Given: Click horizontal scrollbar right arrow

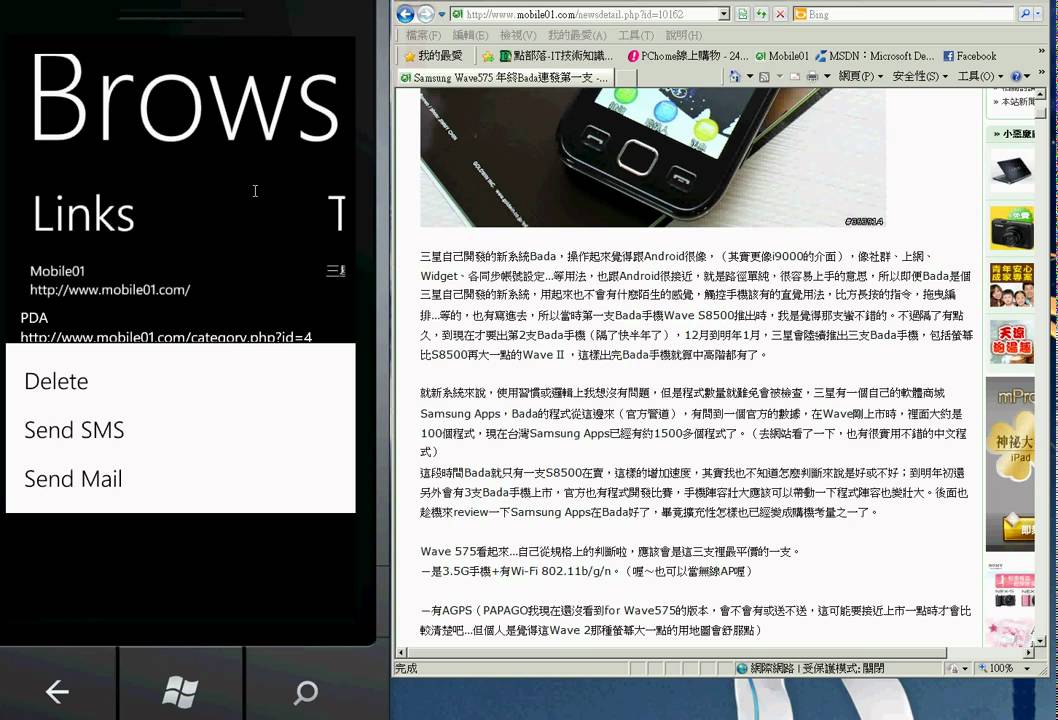Looking at the screenshot, I should coord(1029,653).
